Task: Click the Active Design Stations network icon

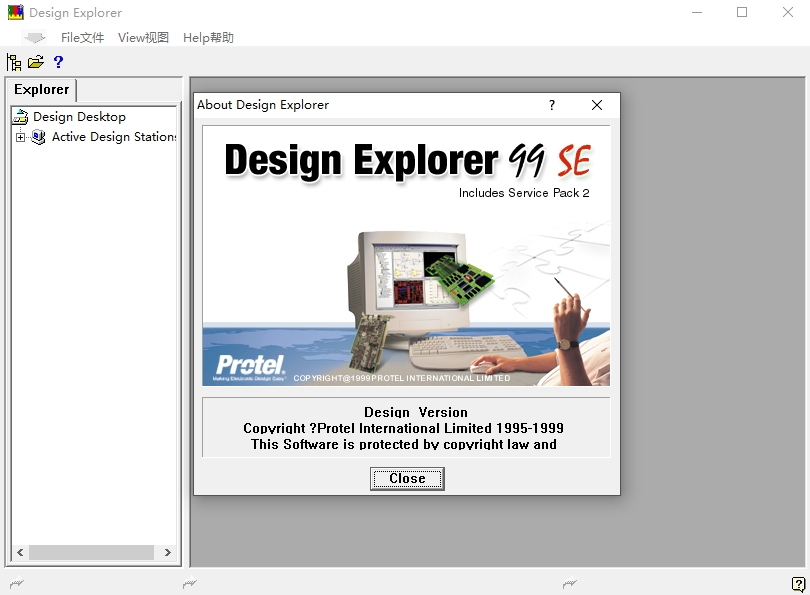Action: coord(39,137)
